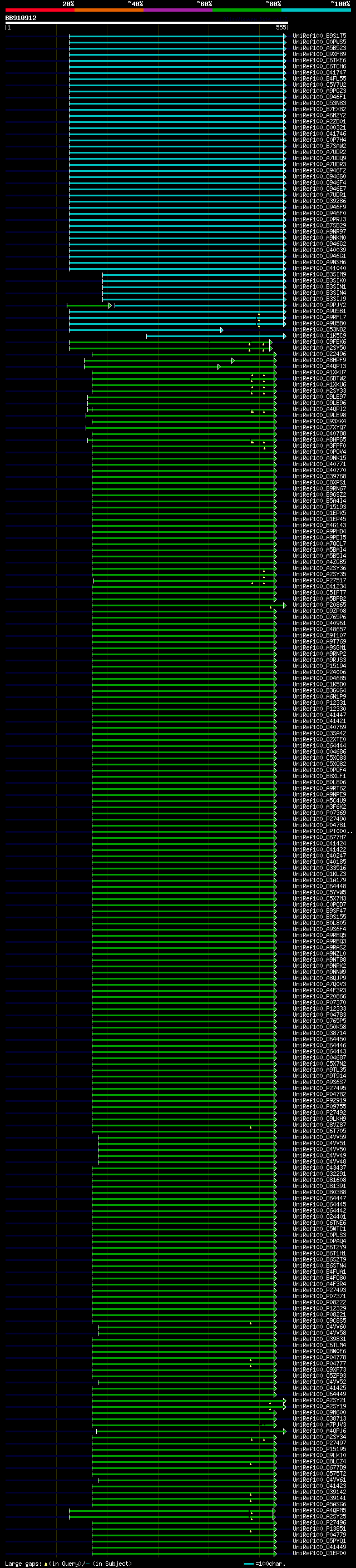Select label UniRef100_P07369
The image size is (356, 1568).
pos(319,813)
